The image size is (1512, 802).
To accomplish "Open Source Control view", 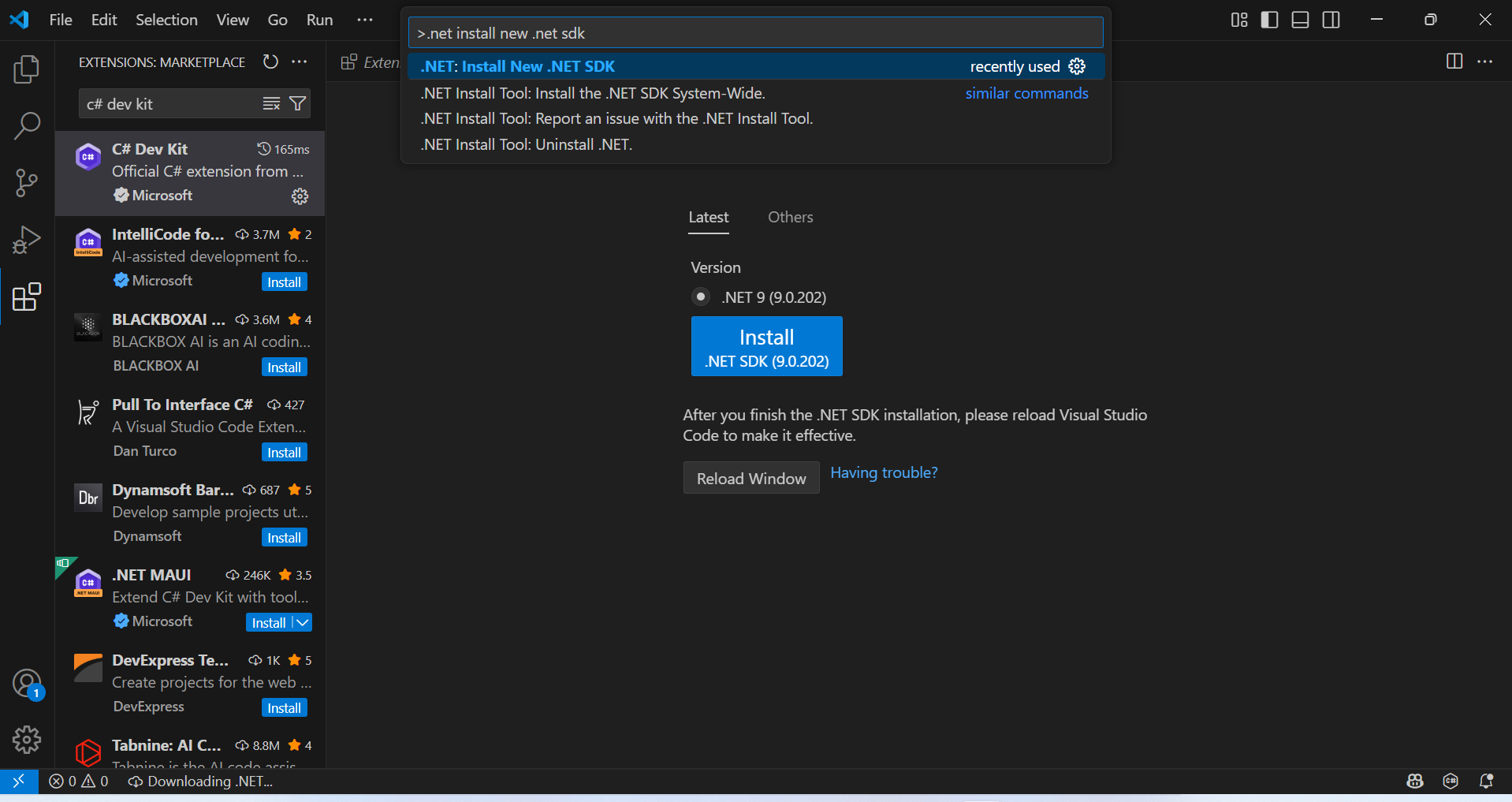I will [x=27, y=183].
